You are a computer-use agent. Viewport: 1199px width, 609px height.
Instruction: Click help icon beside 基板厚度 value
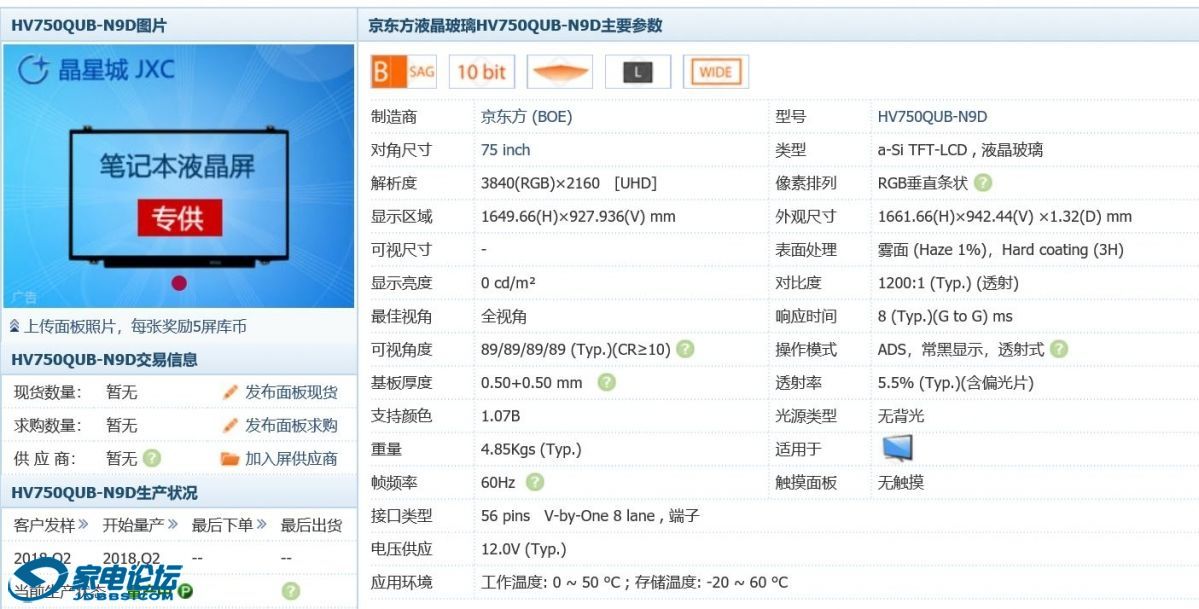point(607,382)
